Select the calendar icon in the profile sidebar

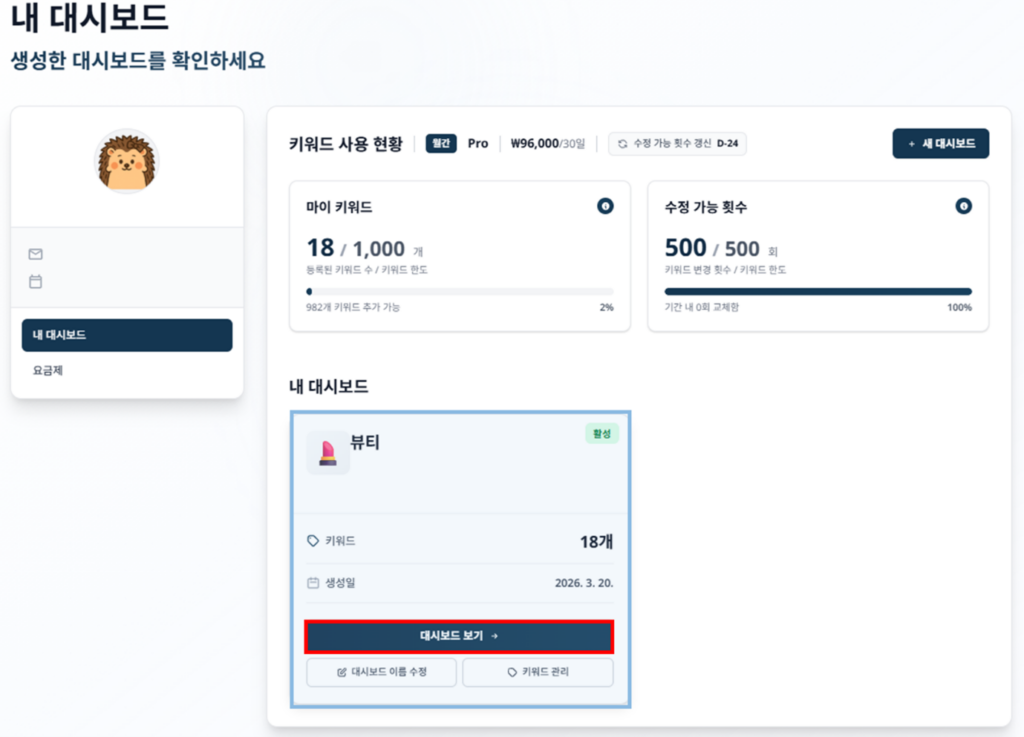[x=35, y=282]
